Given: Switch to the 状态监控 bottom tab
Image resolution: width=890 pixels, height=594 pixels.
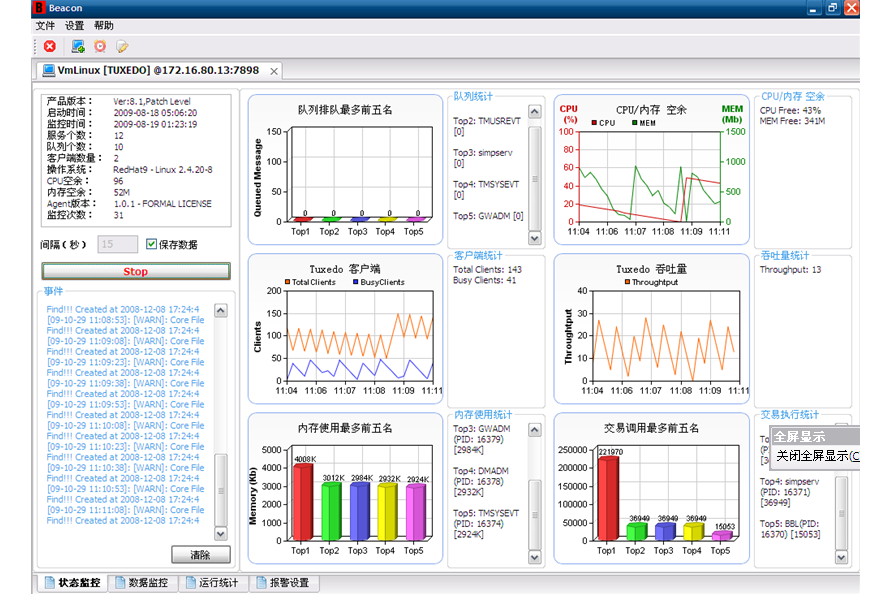Looking at the screenshot, I should [x=73, y=583].
